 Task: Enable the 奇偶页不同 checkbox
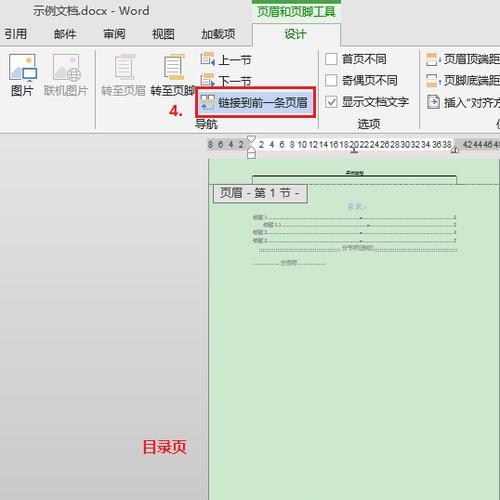[331, 80]
